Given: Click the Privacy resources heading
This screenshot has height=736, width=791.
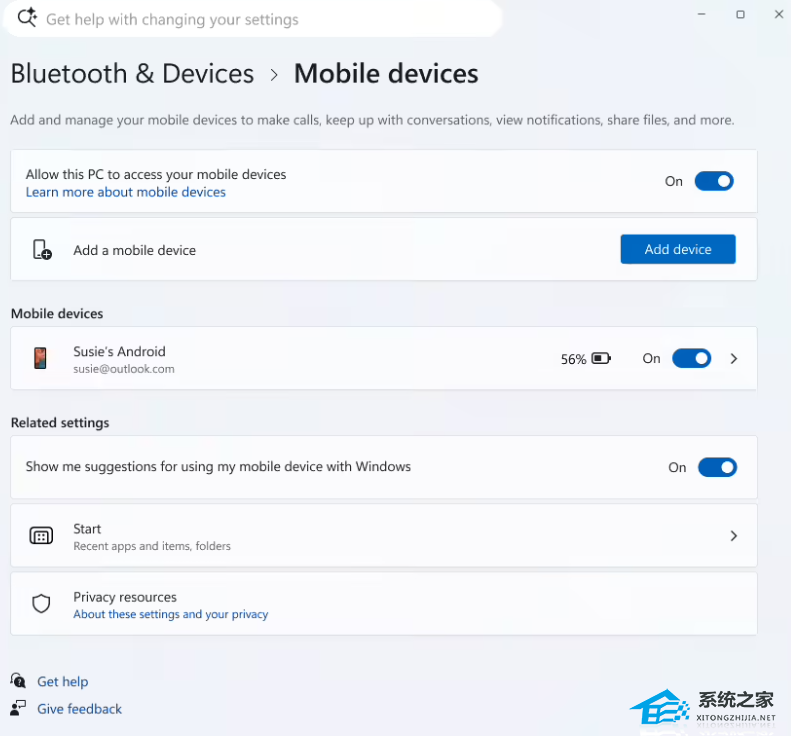Looking at the screenshot, I should tap(125, 597).
